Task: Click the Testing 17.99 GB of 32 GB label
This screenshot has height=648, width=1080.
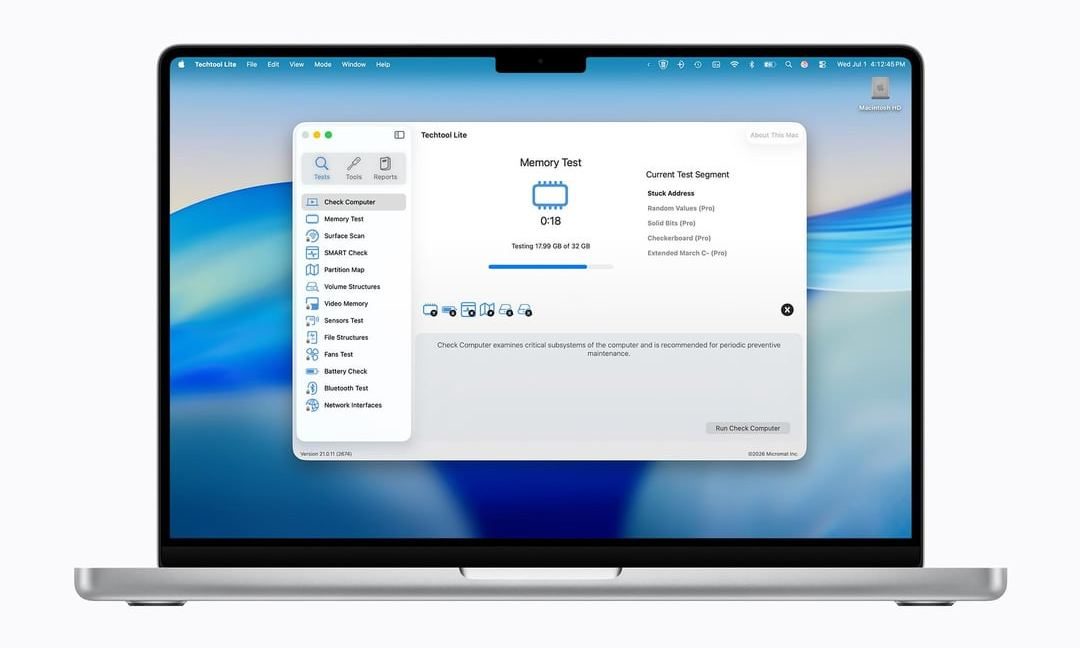Action: (550, 246)
